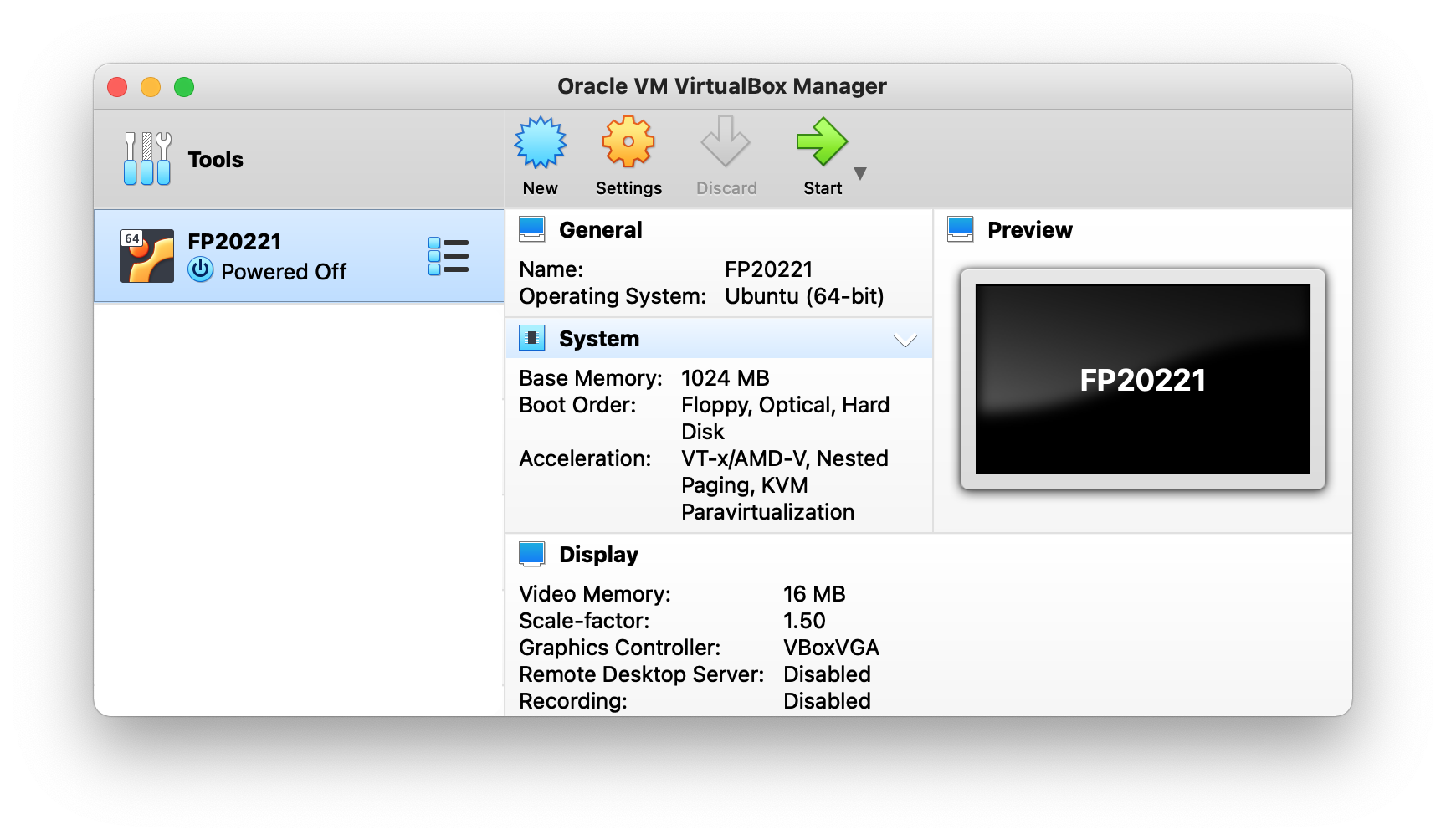The image size is (1446, 840).
Task: Collapse the System section with the chevron
Action: [x=905, y=340]
